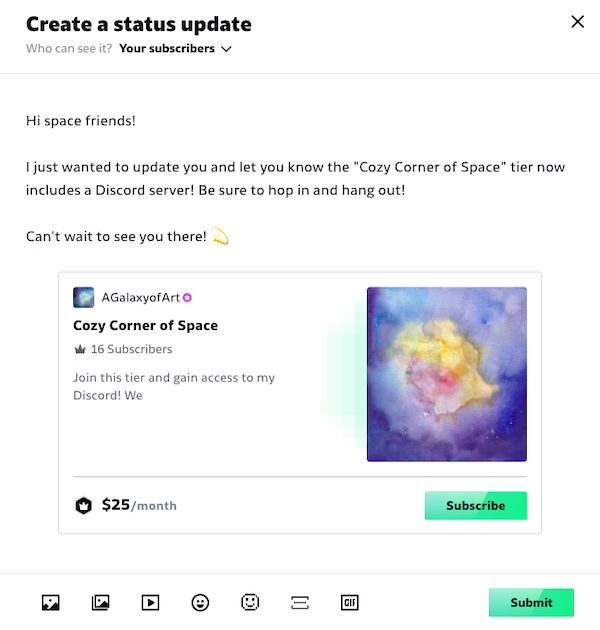
Task: Insert a divider line from the toolbar
Action: point(300,602)
